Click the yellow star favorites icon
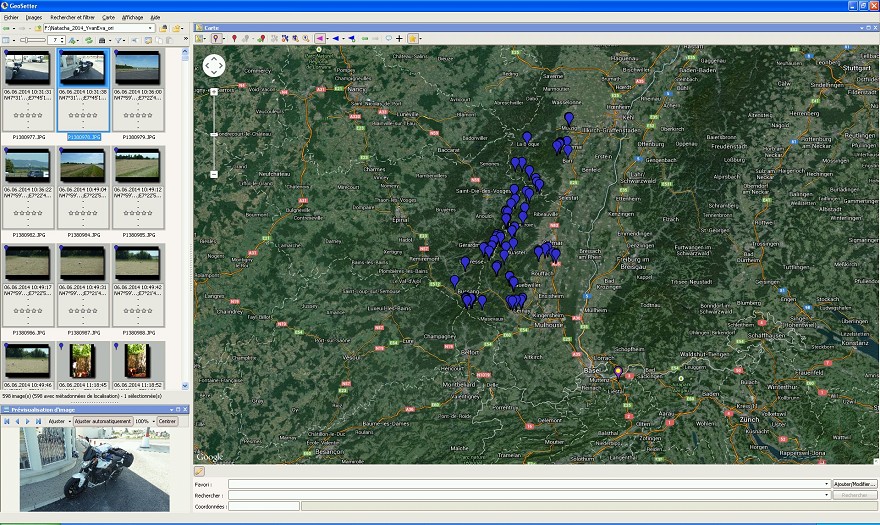This screenshot has height=525, width=880. (x=412, y=38)
